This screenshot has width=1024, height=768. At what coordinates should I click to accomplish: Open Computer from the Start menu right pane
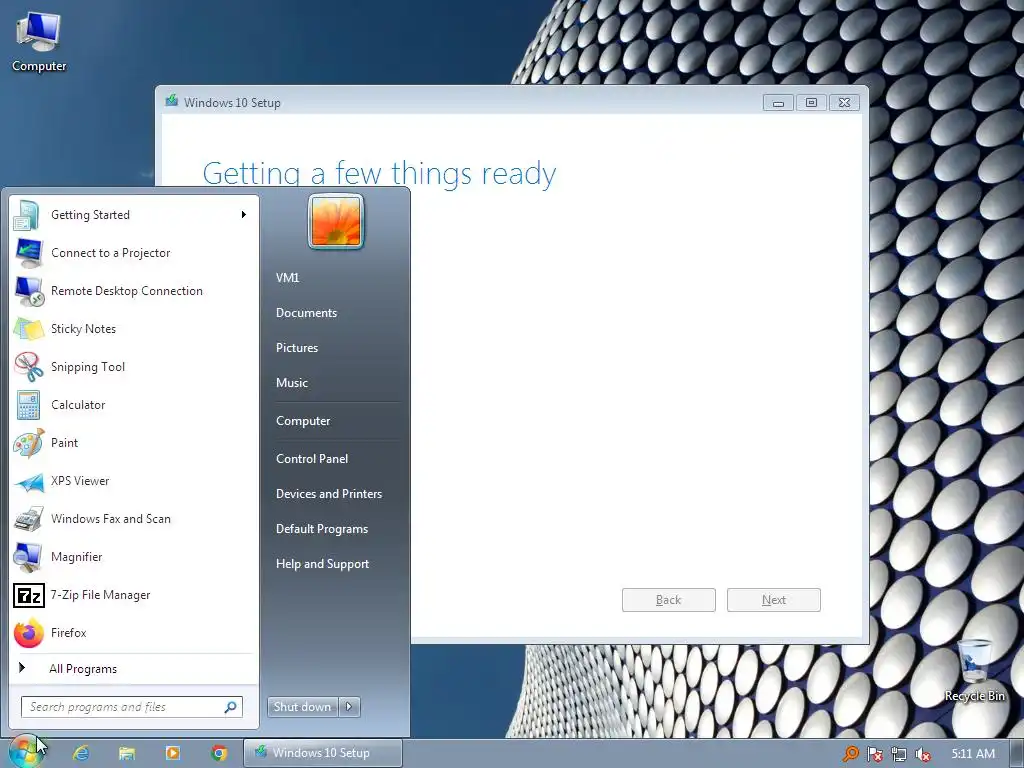pos(303,421)
